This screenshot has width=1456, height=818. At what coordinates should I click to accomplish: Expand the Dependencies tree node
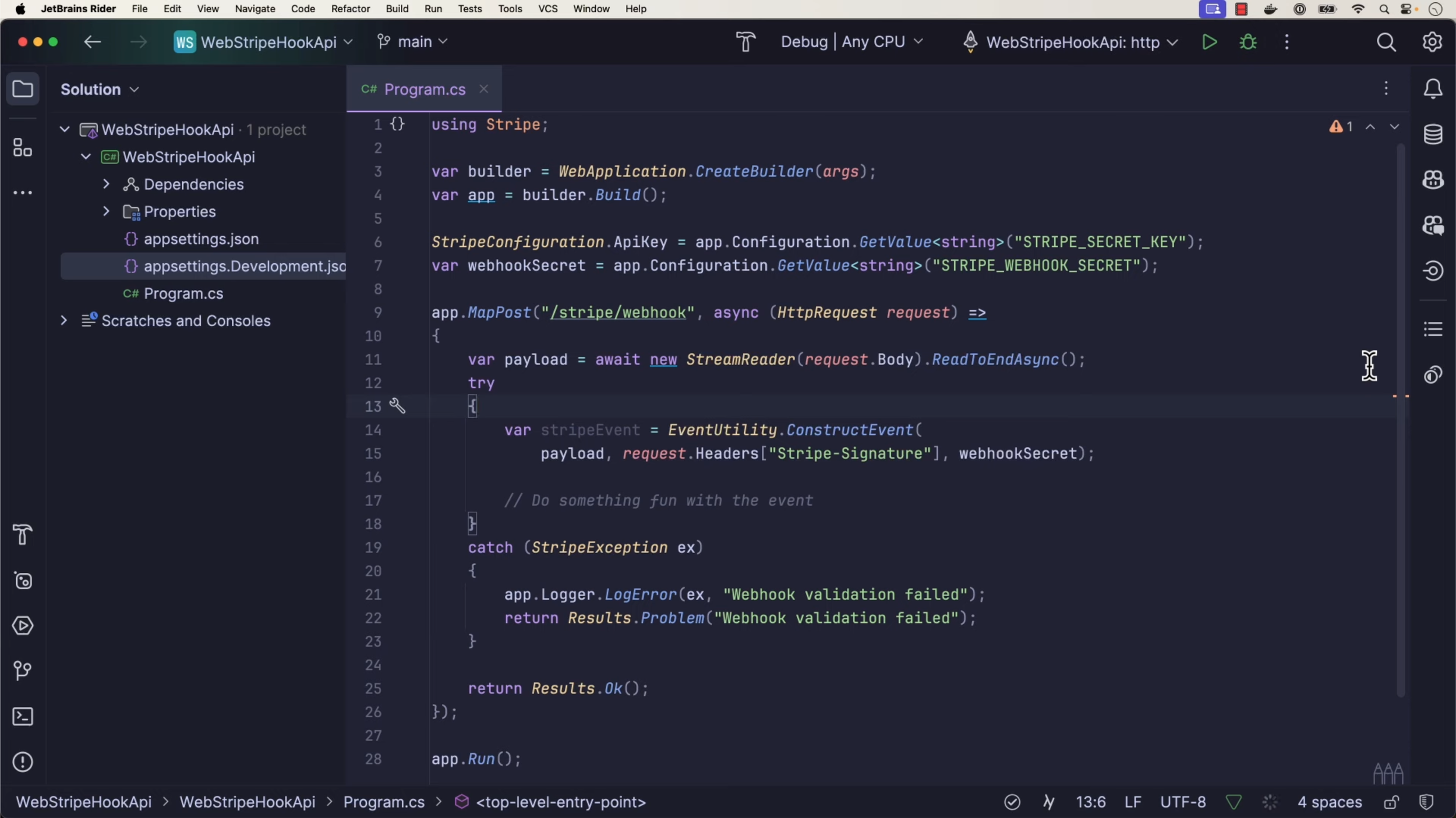106,184
